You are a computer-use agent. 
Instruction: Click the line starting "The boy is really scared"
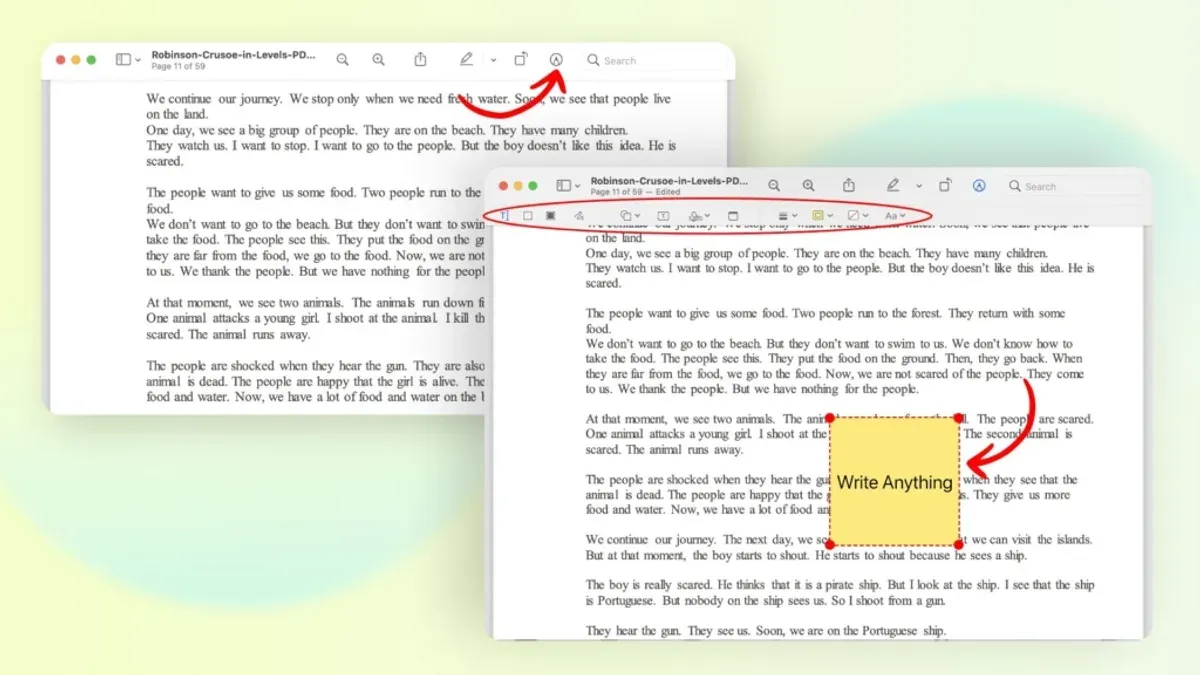coord(840,585)
